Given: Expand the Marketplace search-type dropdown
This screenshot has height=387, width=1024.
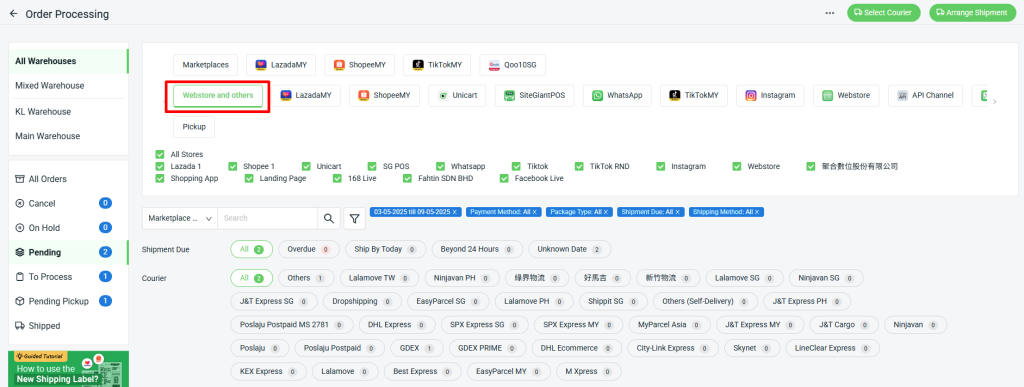Looking at the screenshot, I should pyautogui.click(x=180, y=219).
